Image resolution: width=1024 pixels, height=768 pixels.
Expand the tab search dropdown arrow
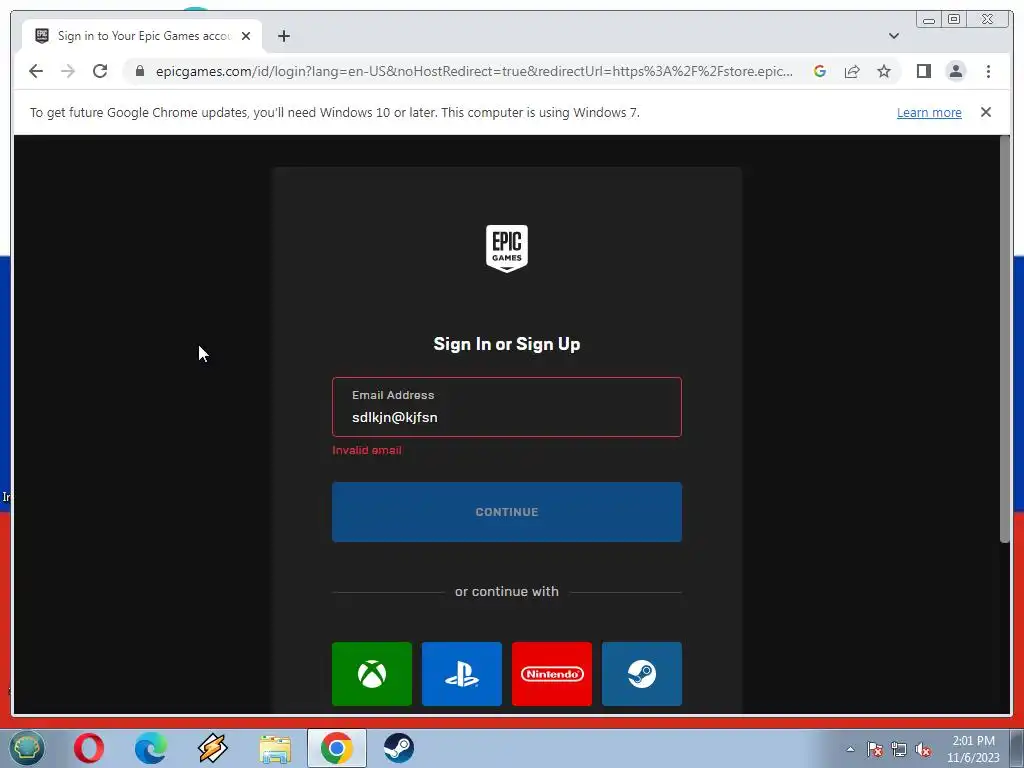point(894,36)
